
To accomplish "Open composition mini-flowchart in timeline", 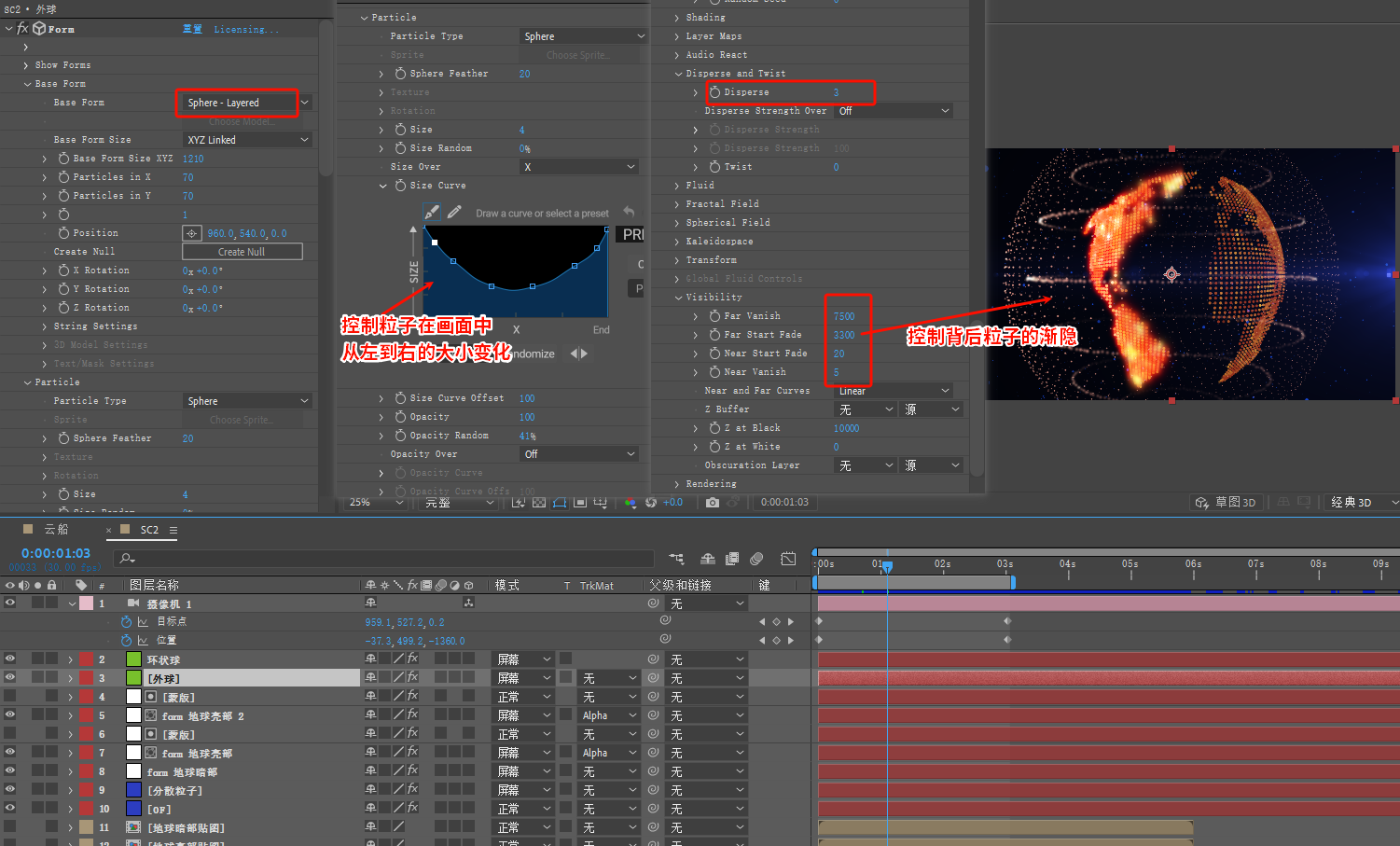I will coord(676,559).
